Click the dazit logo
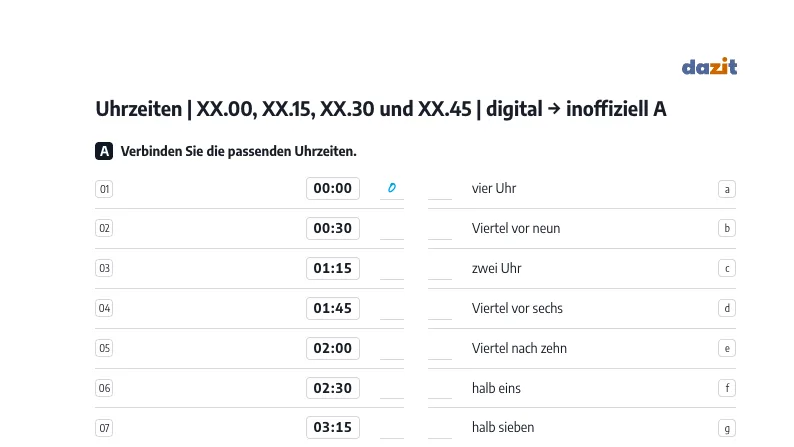 709,66
